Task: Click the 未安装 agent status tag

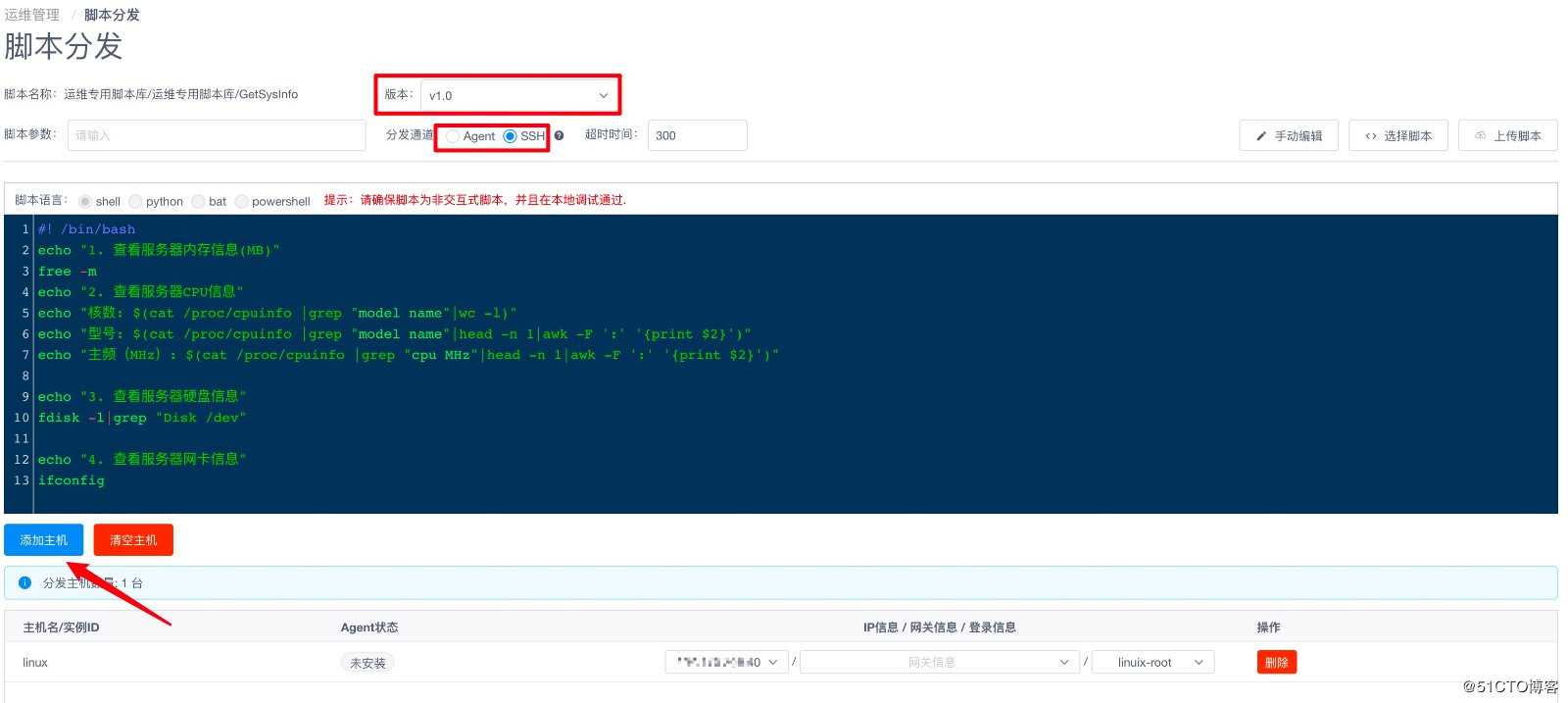Action: click(367, 663)
